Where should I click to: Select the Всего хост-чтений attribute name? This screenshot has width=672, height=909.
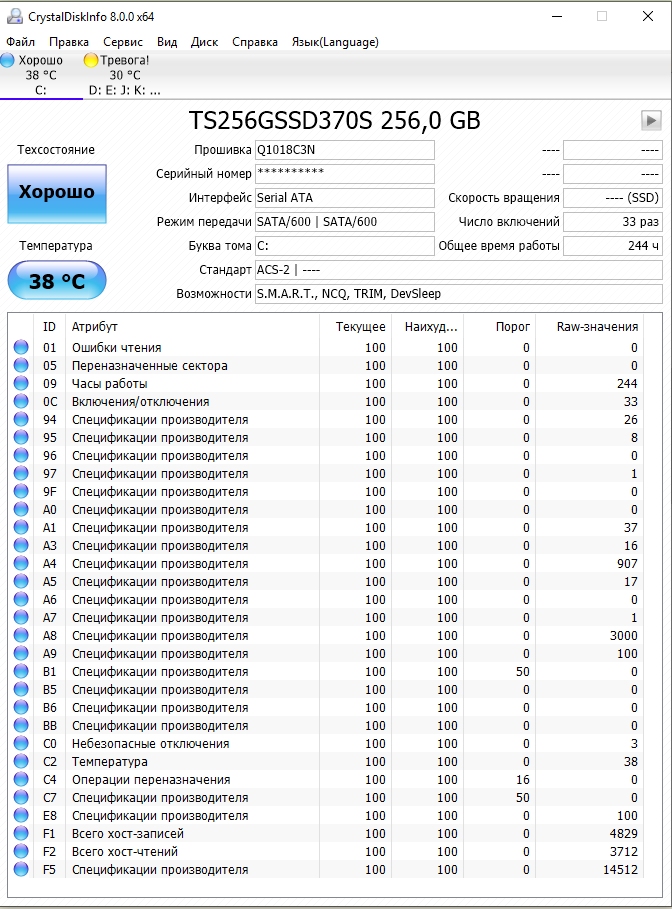[125, 852]
